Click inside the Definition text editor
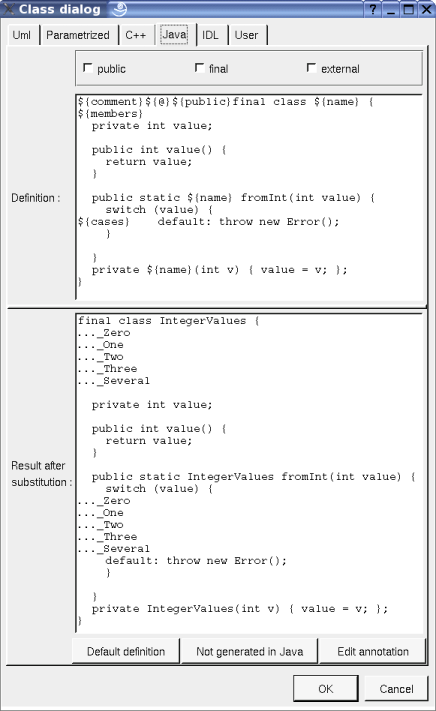This screenshot has width=436, height=711. coord(249,197)
